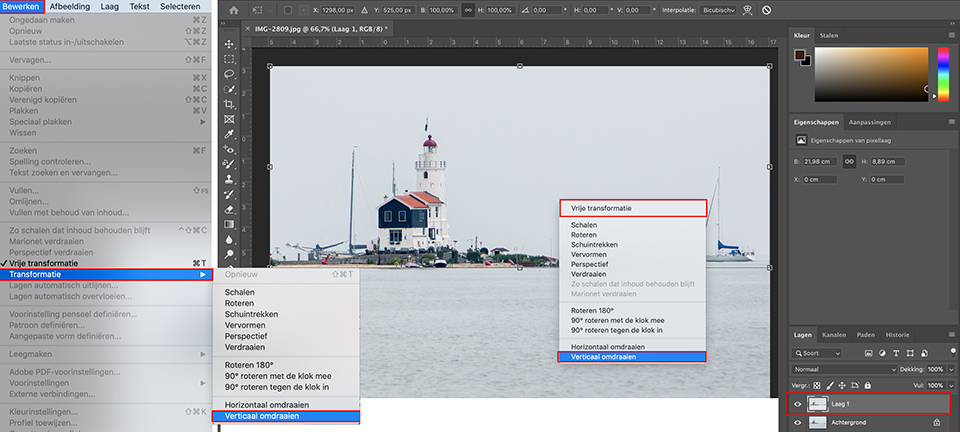Hide the Achtergrond layer
This screenshot has height=432, width=960.
click(798, 422)
